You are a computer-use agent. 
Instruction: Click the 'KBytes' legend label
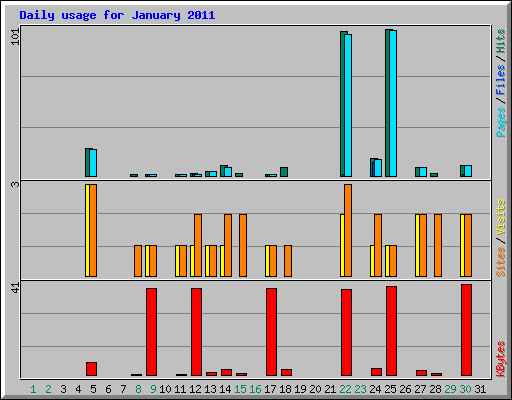pos(501,359)
